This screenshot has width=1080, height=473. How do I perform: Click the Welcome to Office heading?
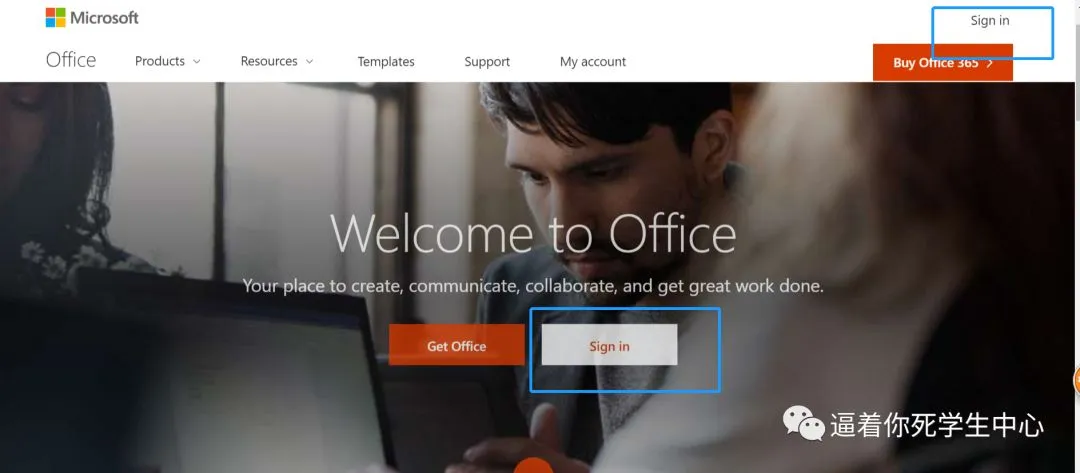coord(533,233)
